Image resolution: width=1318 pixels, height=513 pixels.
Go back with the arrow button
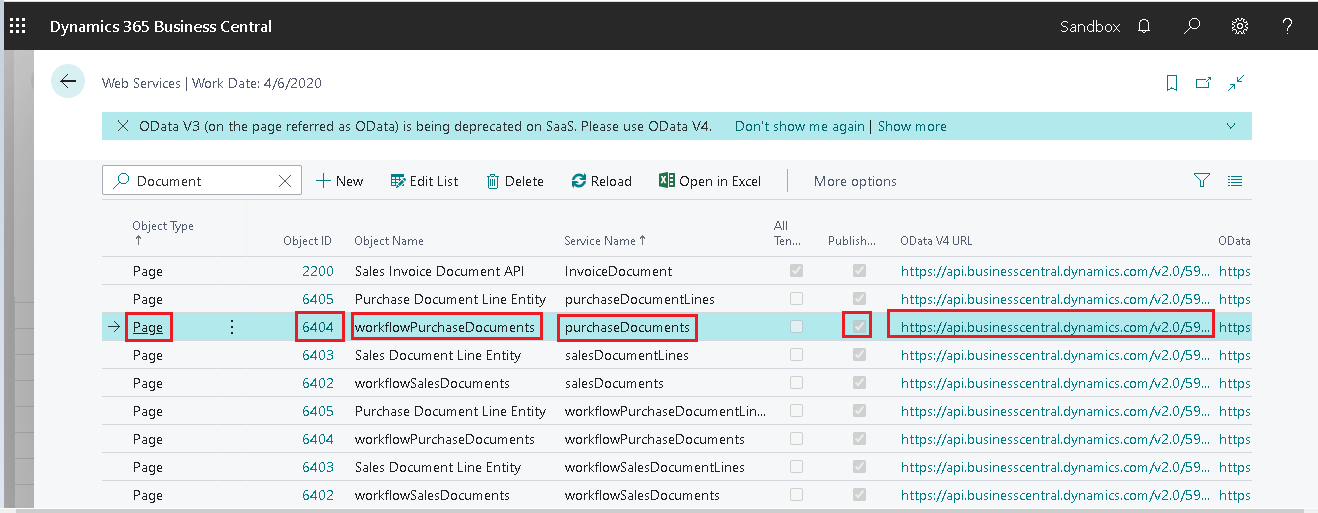68,82
